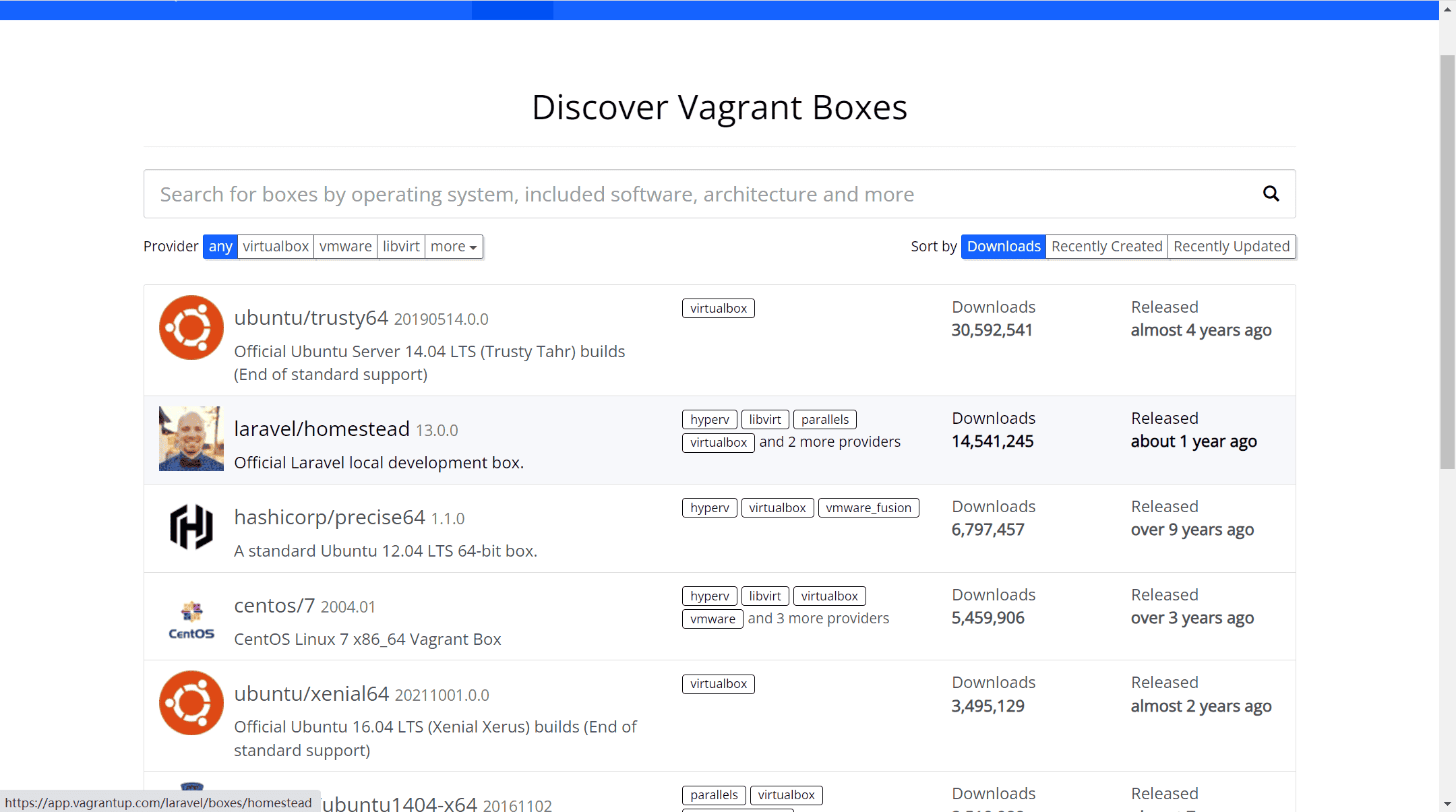Open the hashicorp/precise64 box

click(329, 518)
